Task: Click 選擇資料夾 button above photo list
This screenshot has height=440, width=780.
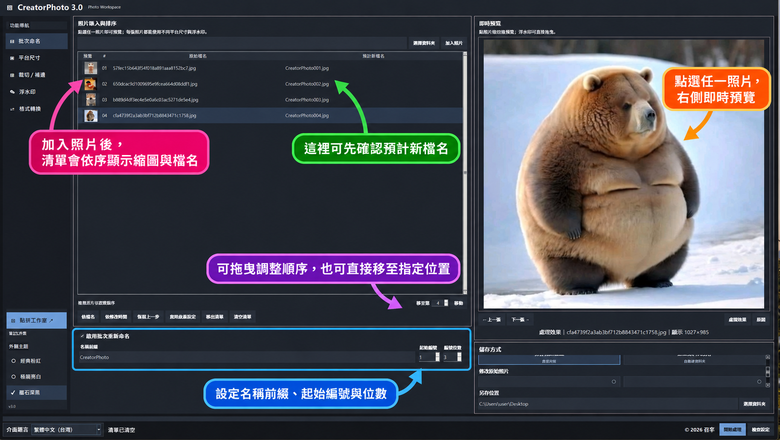Action: [x=424, y=43]
